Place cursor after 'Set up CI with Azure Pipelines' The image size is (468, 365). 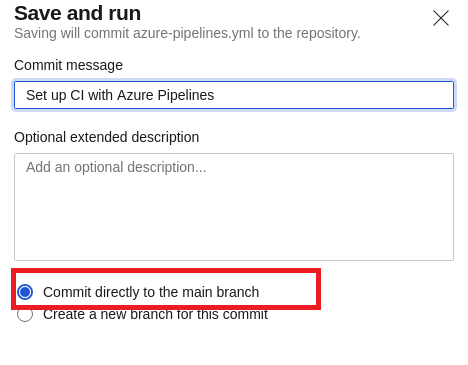pos(215,95)
